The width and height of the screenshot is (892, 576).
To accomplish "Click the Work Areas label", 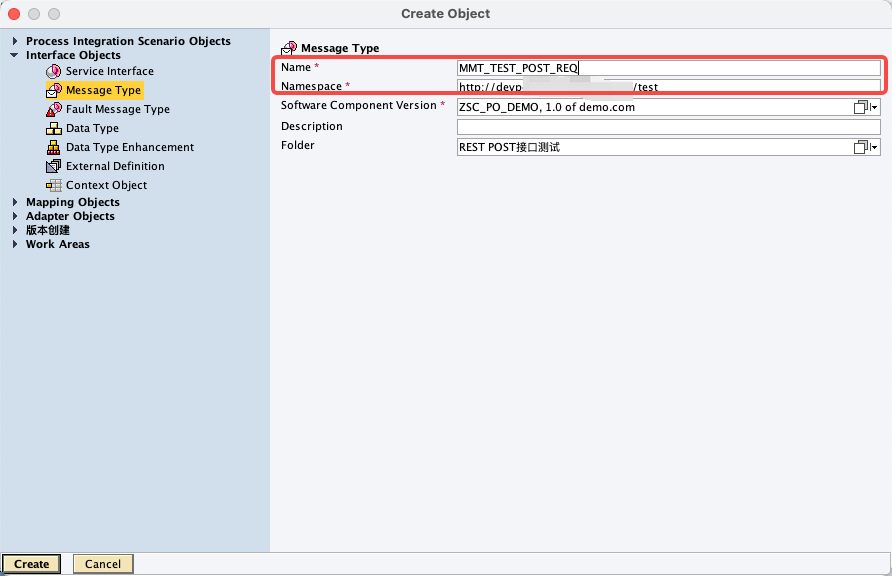I will pyautogui.click(x=57, y=244).
